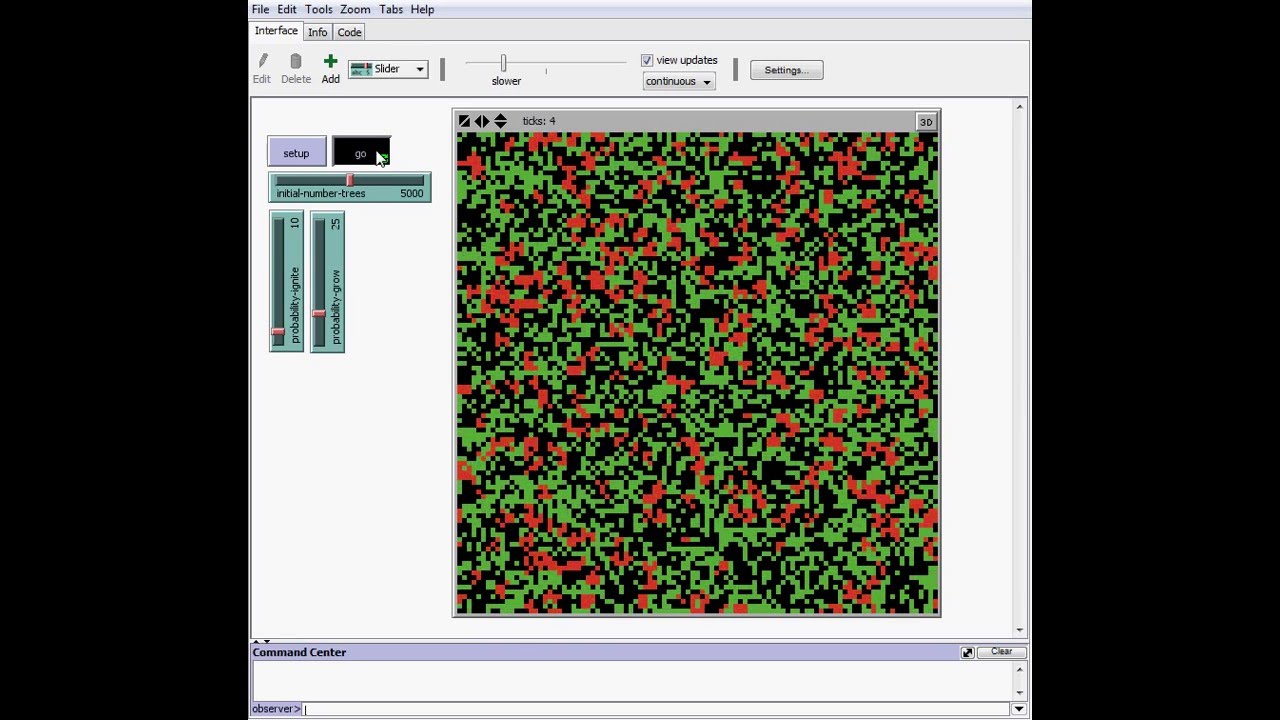Screen dimensions: 1280x720
Task: Click the command center input field
Action: 656,709
